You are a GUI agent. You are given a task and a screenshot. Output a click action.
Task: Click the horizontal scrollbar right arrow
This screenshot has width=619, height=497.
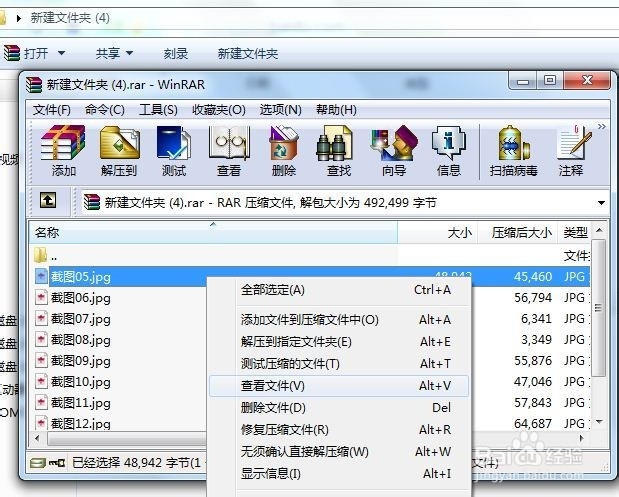(581, 438)
